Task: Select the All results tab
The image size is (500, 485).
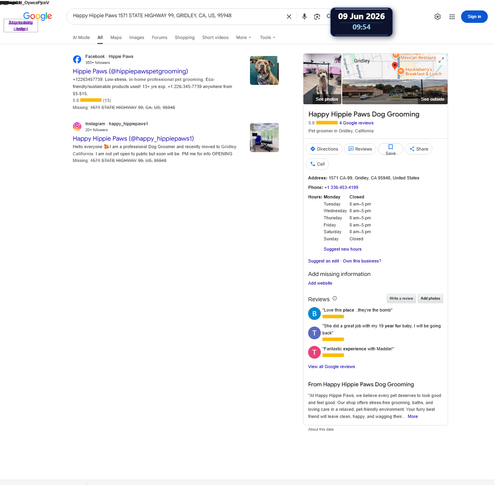Action: coord(100,37)
